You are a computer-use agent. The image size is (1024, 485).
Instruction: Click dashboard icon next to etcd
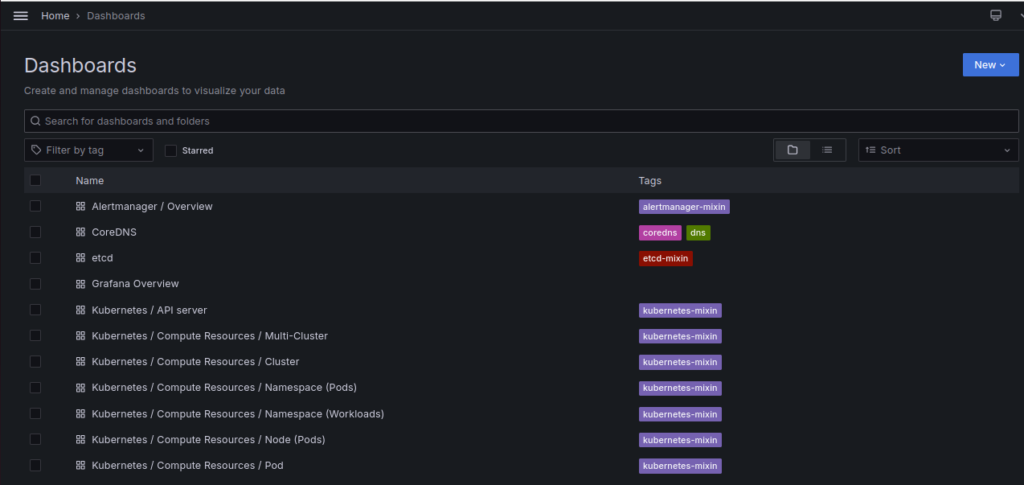click(80, 258)
